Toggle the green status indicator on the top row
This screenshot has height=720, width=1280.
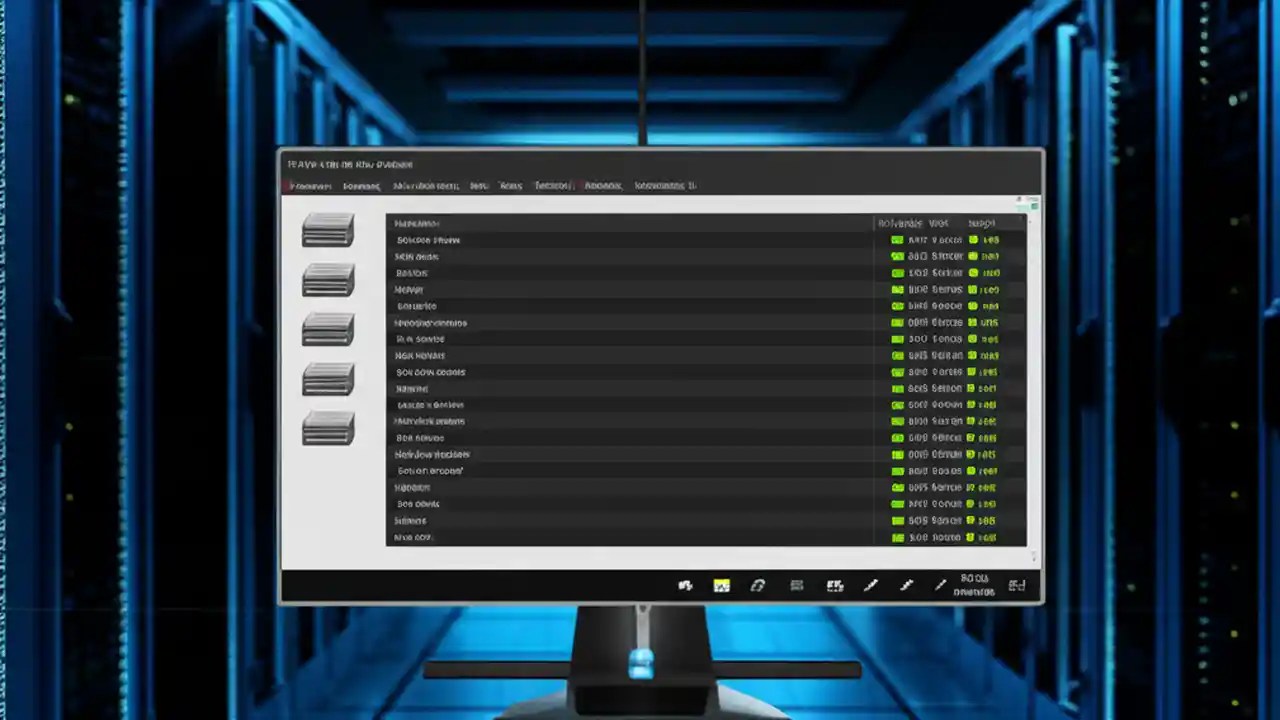(897, 240)
